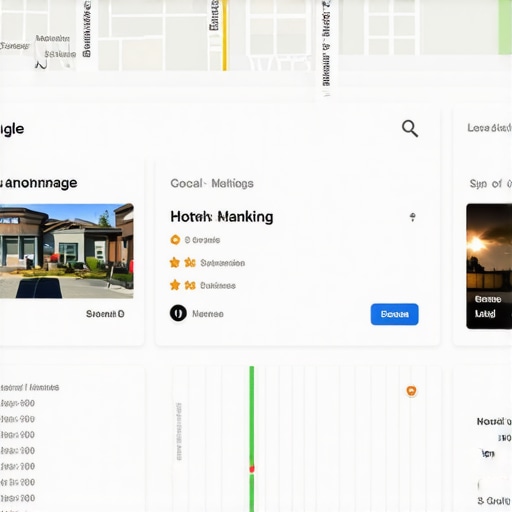Click the orange hexagon icon under Hotel title
Screen dimensions: 512x512
point(175,240)
